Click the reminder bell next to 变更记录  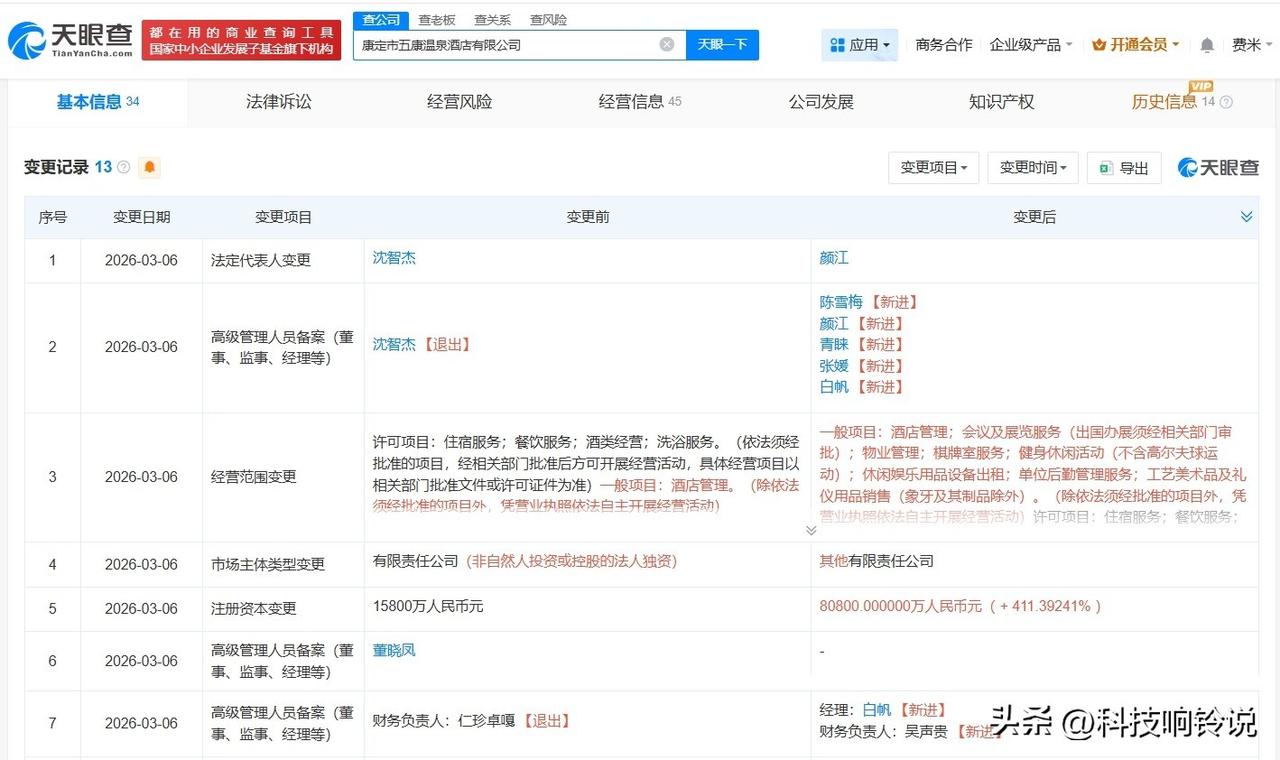148,168
